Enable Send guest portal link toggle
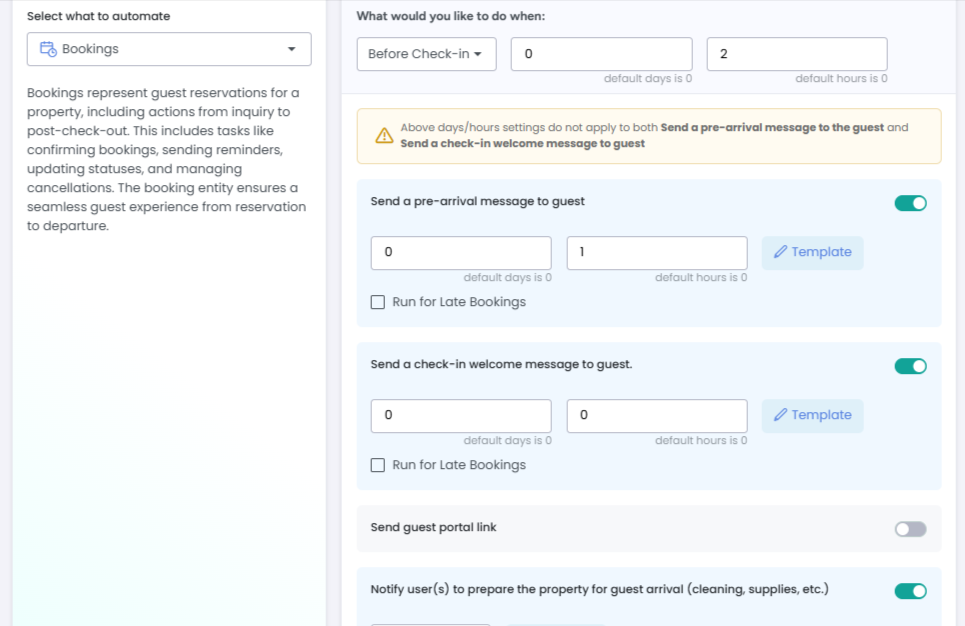This screenshot has width=965, height=626. (910, 529)
